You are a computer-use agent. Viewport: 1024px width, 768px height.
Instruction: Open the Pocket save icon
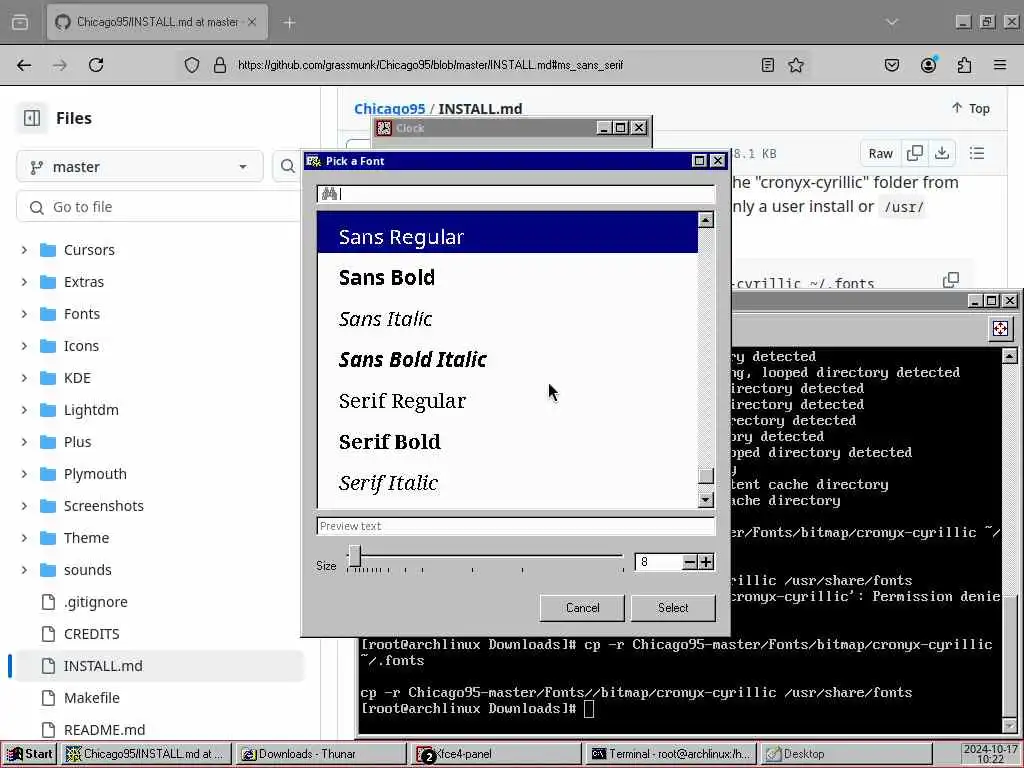[891, 65]
